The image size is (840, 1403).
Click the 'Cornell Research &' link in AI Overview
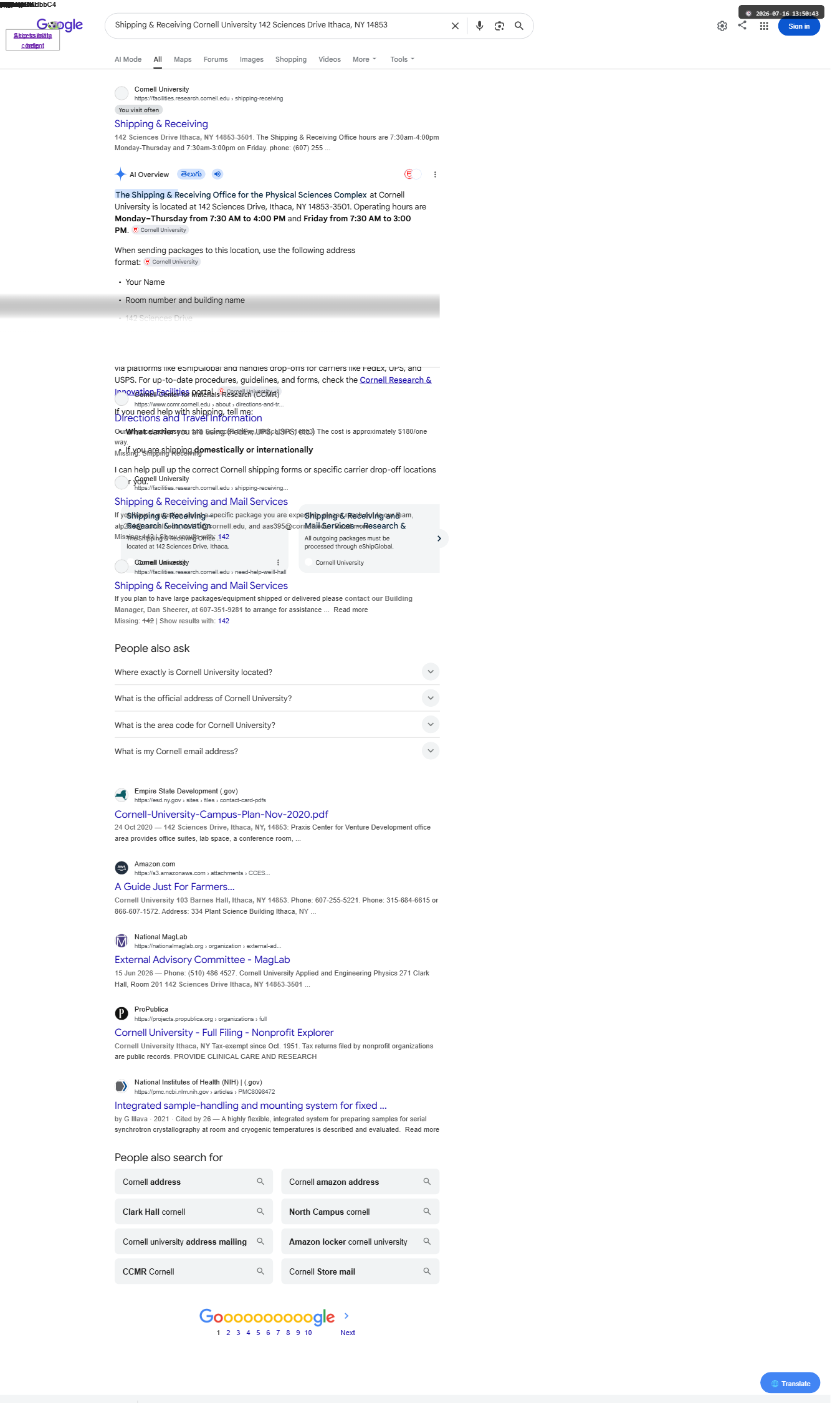pos(396,380)
